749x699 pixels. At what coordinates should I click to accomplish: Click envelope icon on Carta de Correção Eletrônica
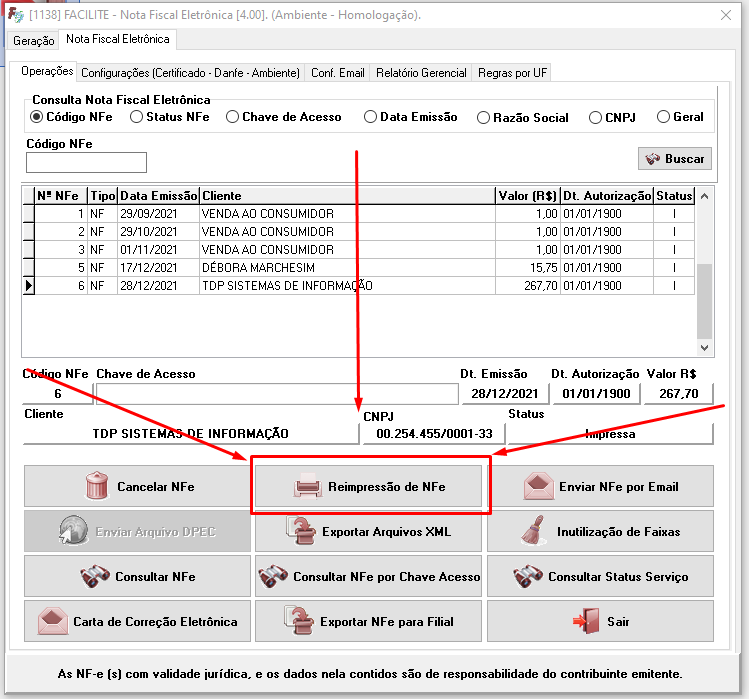click(52, 621)
